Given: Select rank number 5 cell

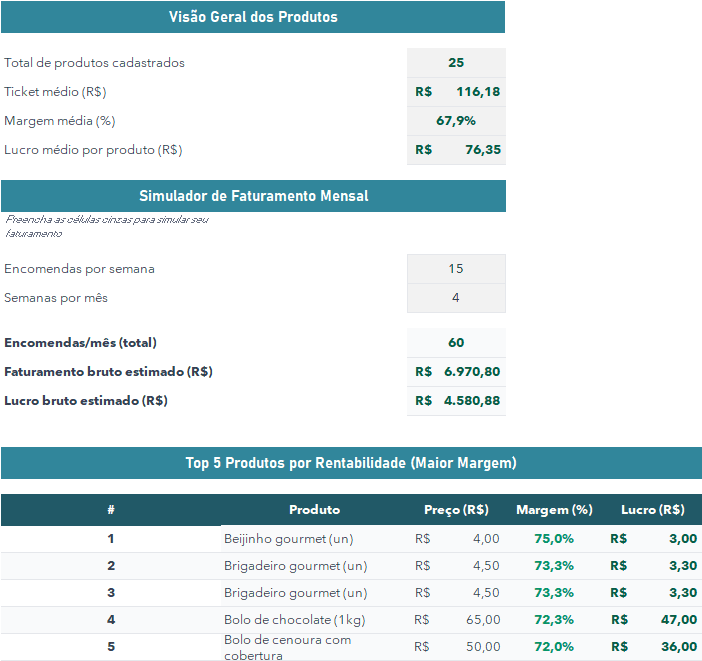Looking at the screenshot, I should click(x=111, y=647).
